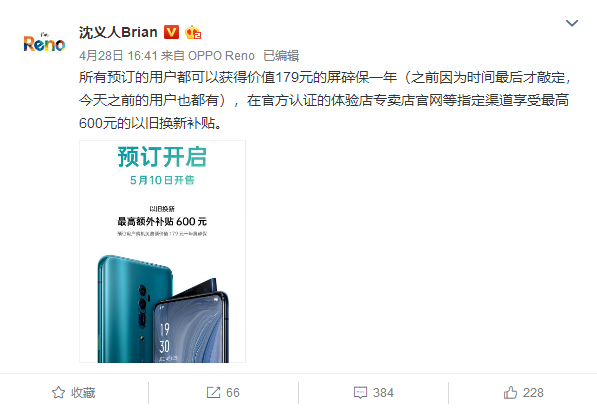Click the repost count 66
Screen dimensions: 597x410
tap(233, 392)
